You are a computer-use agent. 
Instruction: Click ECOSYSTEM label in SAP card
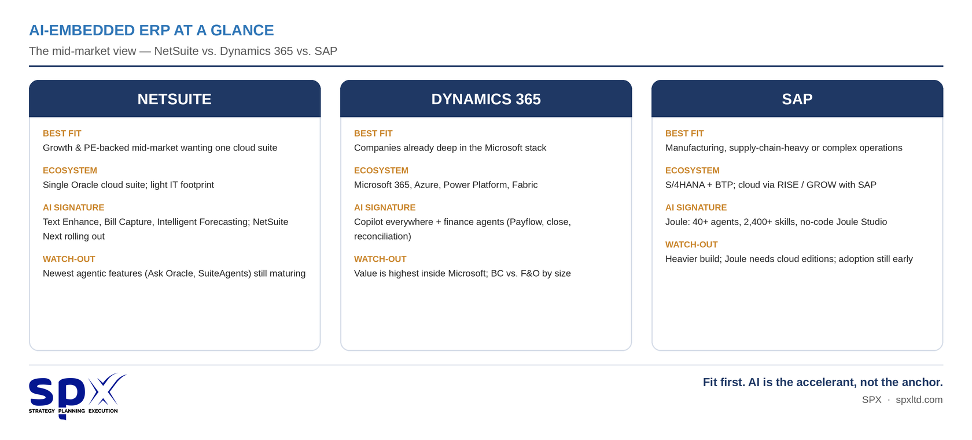(x=692, y=170)
